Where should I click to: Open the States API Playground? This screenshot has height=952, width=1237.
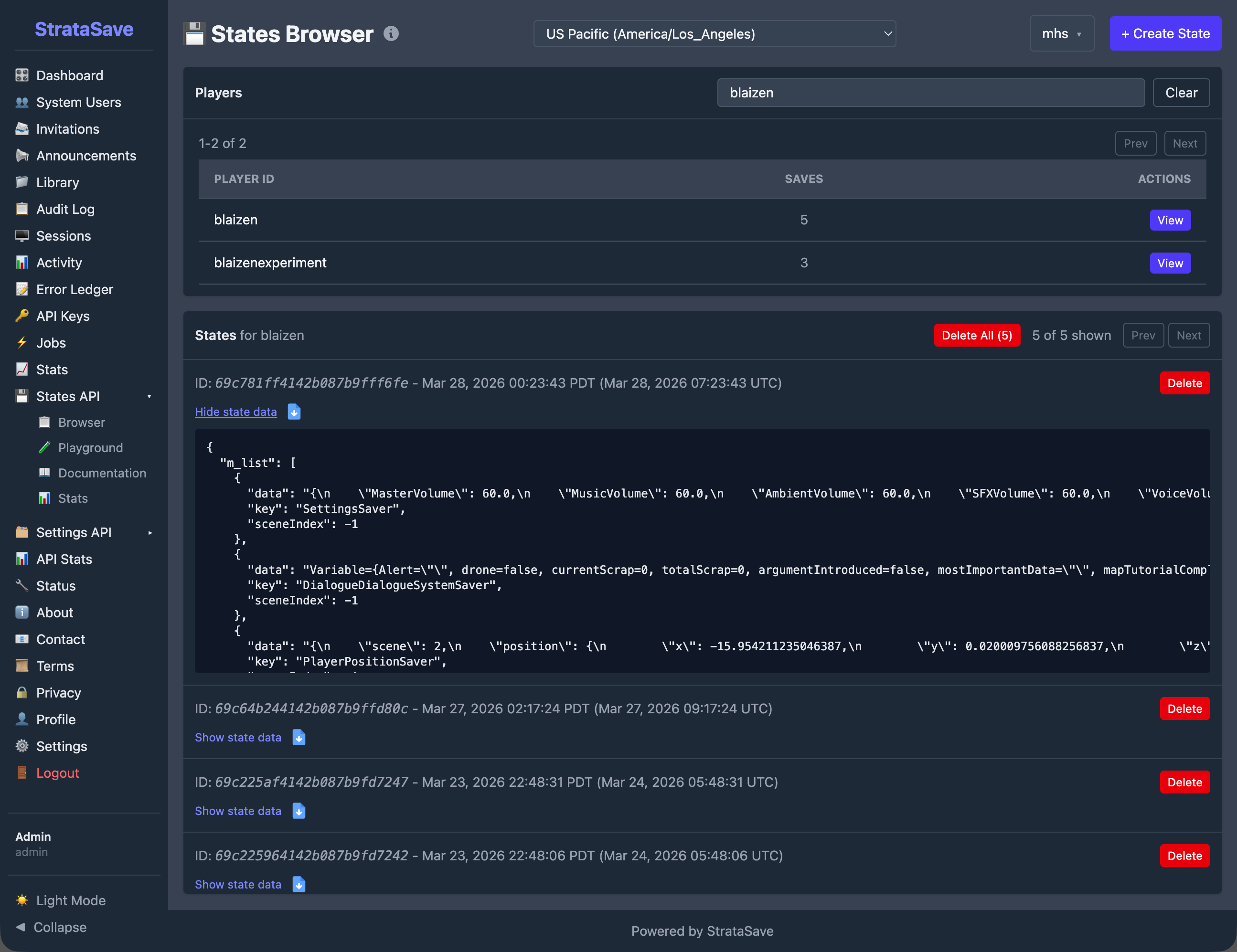click(x=91, y=447)
